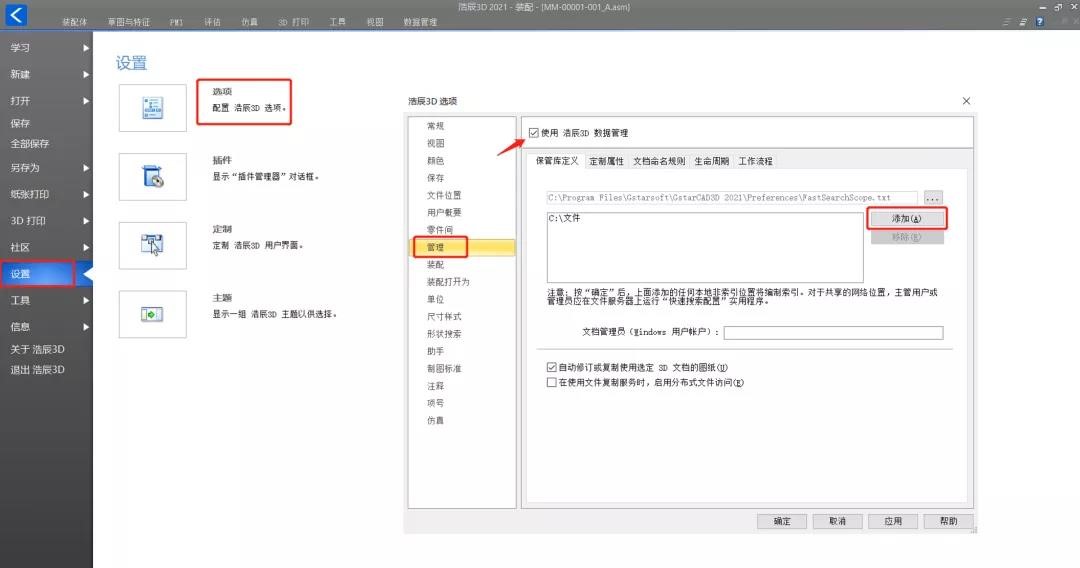1080x568 pixels.
Task: Toggle 使用 浩辰3D 数据管理 checkbox
Action: pyautogui.click(x=534, y=133)
